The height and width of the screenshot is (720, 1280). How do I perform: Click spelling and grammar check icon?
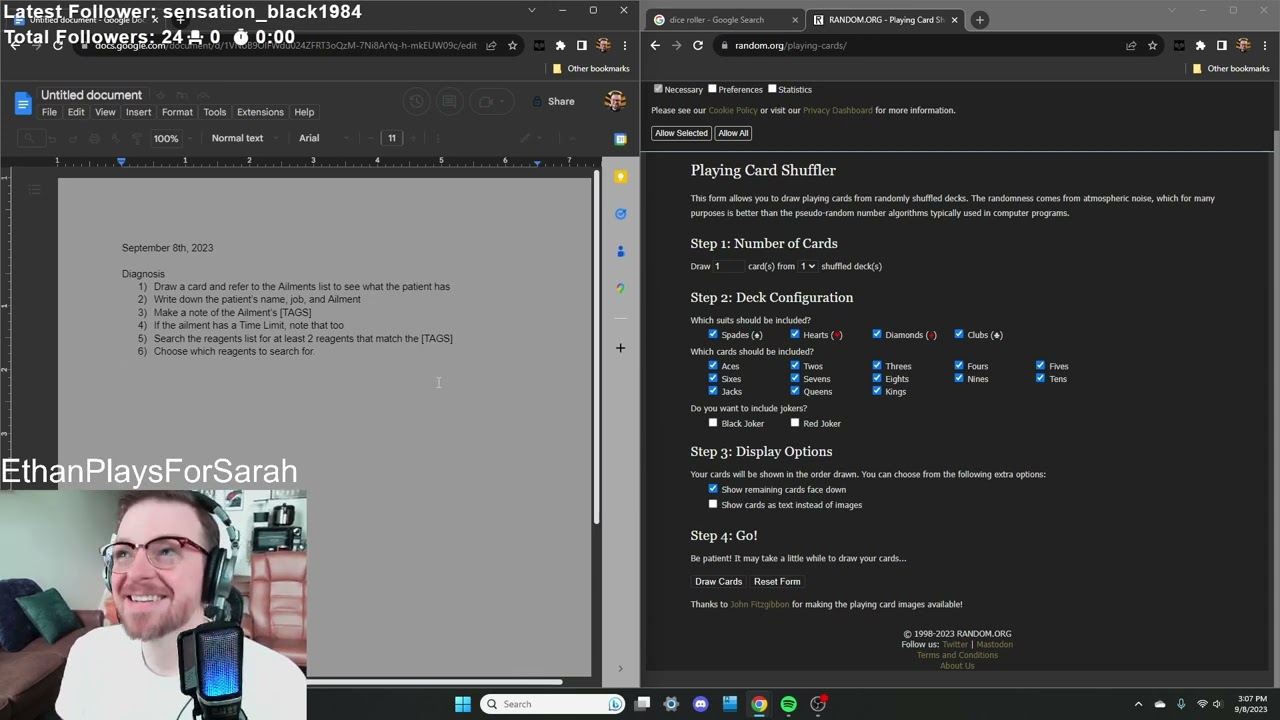(115, 138)
